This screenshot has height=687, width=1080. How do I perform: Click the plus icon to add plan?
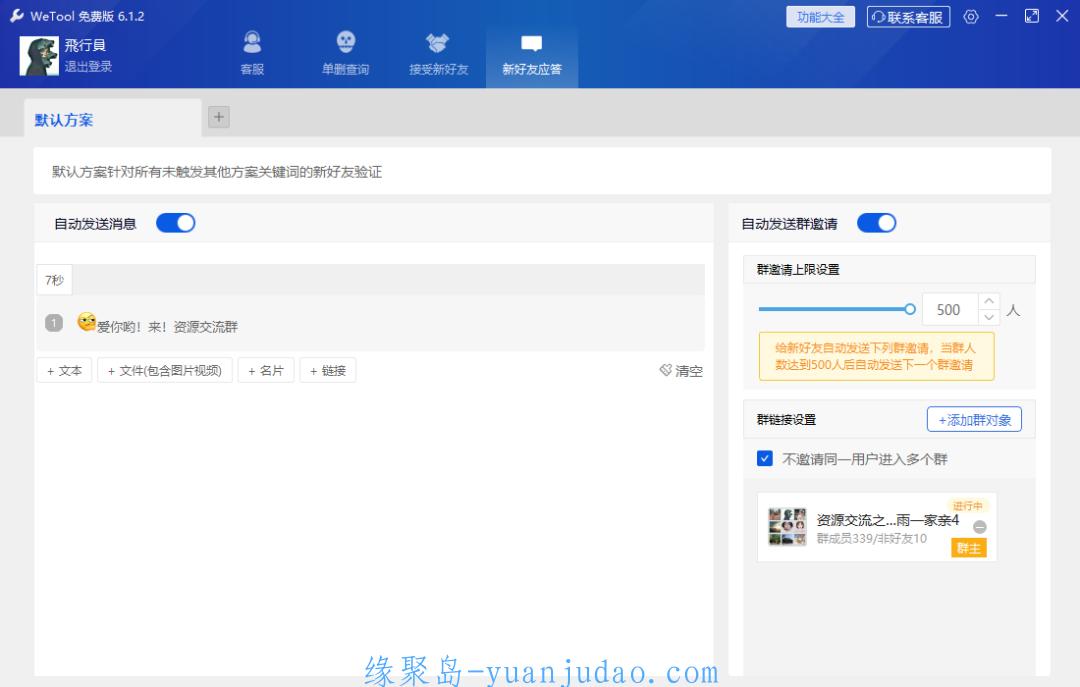pos(219,117)
